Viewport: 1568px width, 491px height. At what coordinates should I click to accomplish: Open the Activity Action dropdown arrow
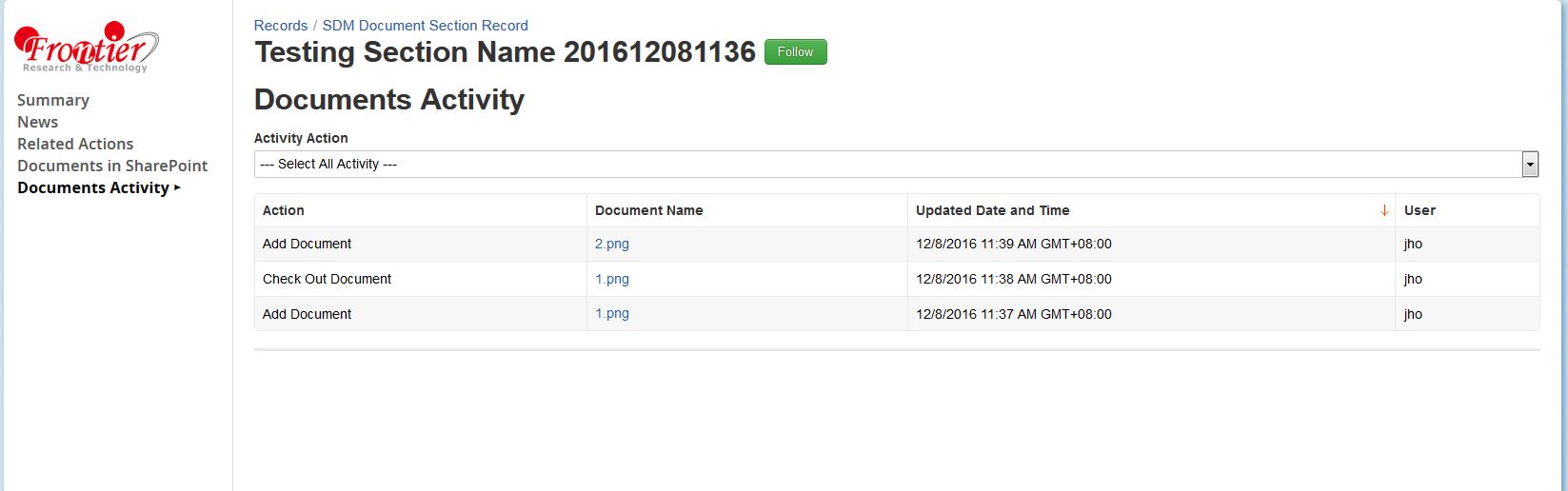pos(1530,165)
